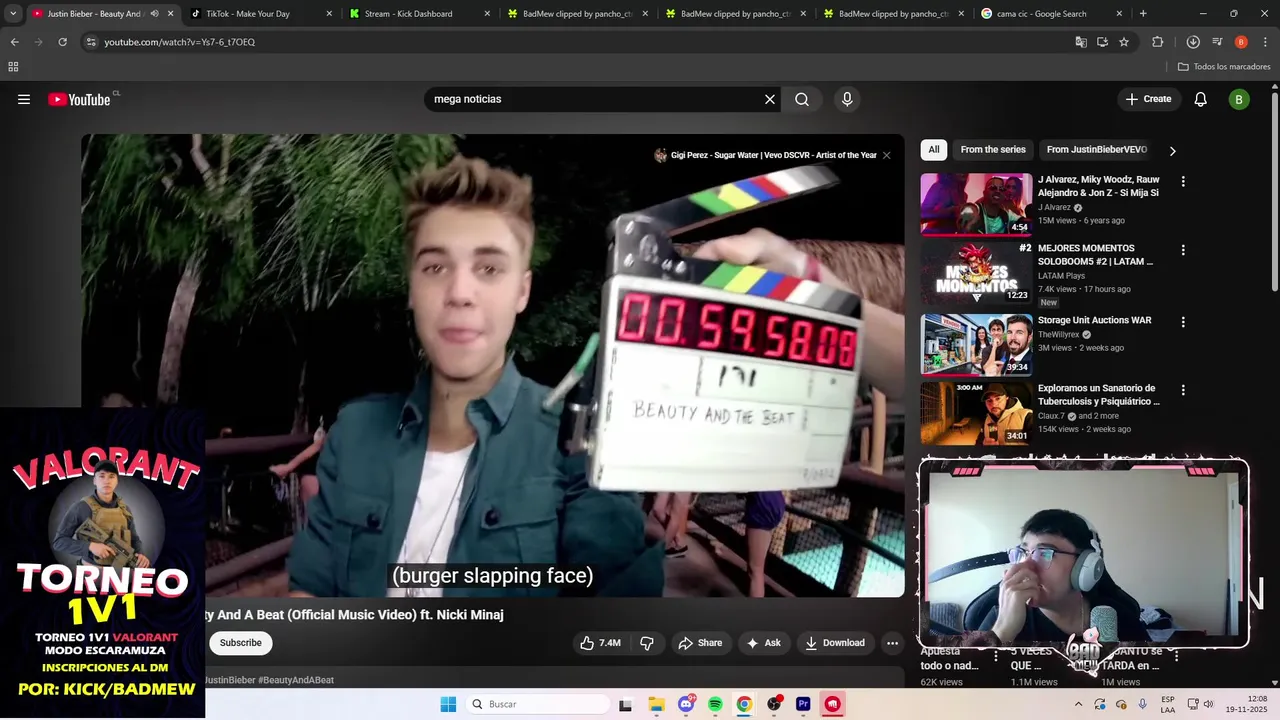Image resolution: width=1280 pixels, height=720 pixels.
Task: Click the TheWillyrex channel name
Action: tap(1058, 335)
